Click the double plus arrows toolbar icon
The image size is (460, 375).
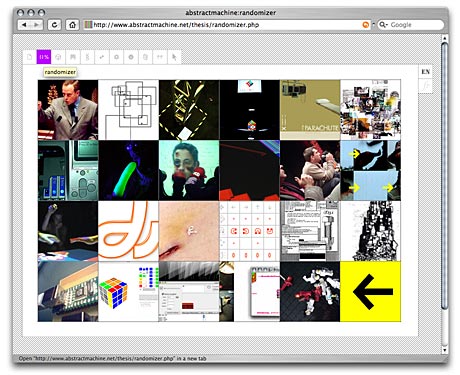click(160, 57)
